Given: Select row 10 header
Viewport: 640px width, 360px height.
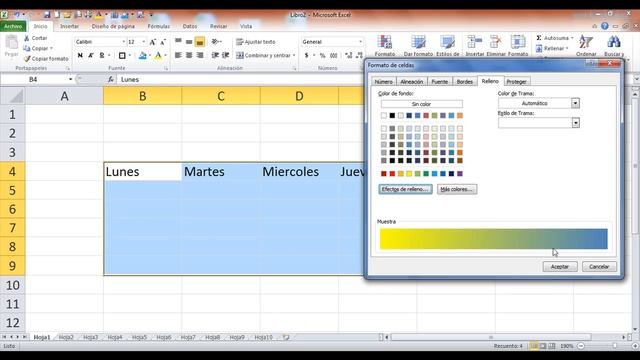Looking at the screenshot, I should (x=13, y=285).
